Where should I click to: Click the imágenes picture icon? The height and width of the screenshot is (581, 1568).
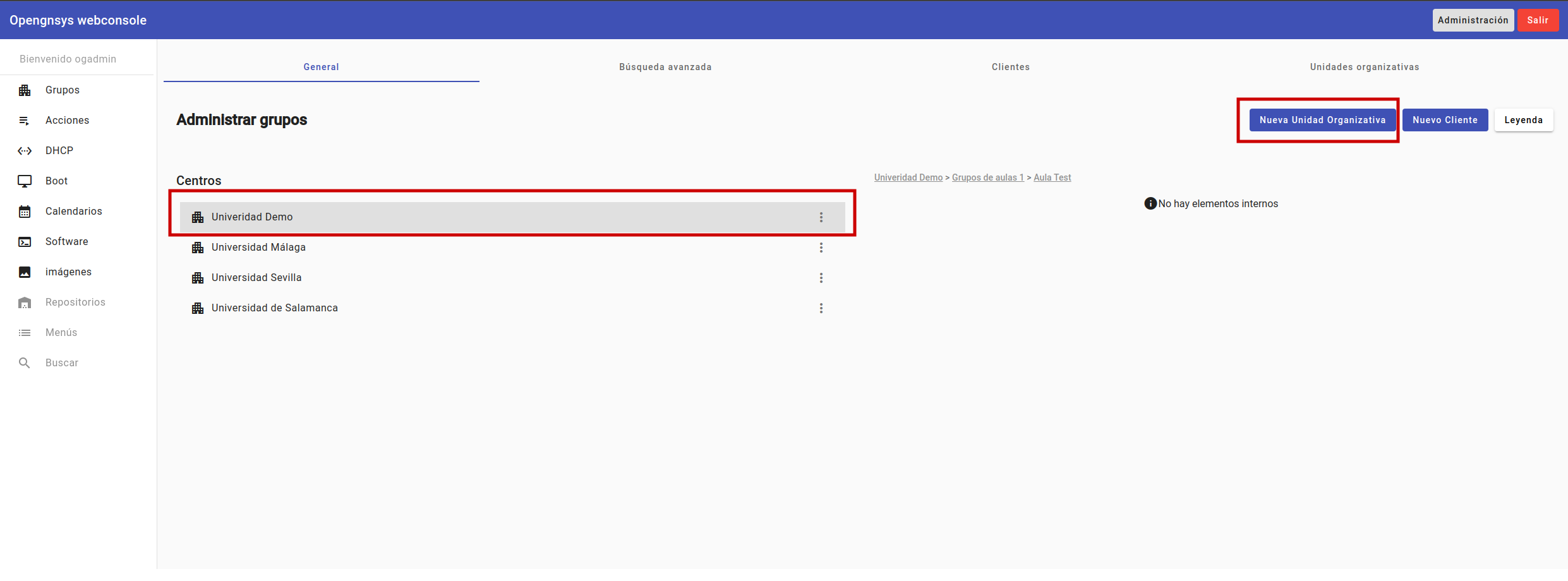click(25, 272)
